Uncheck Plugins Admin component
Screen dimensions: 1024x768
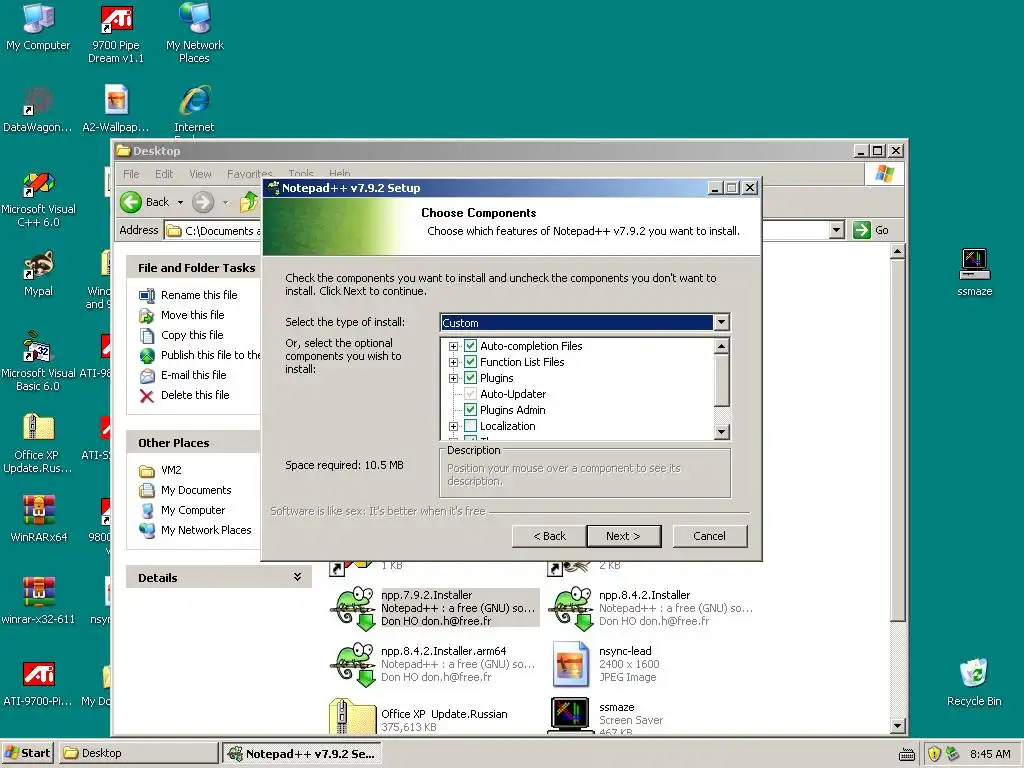tap(470, 410)
